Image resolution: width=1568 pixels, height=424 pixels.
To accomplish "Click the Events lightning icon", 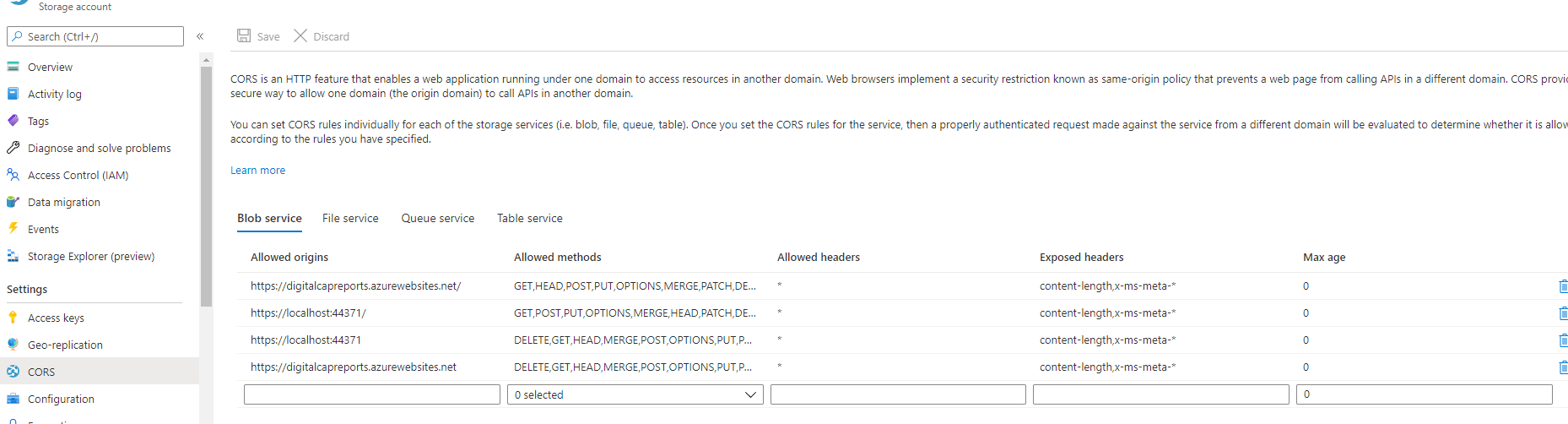I will tap(13, 229).
